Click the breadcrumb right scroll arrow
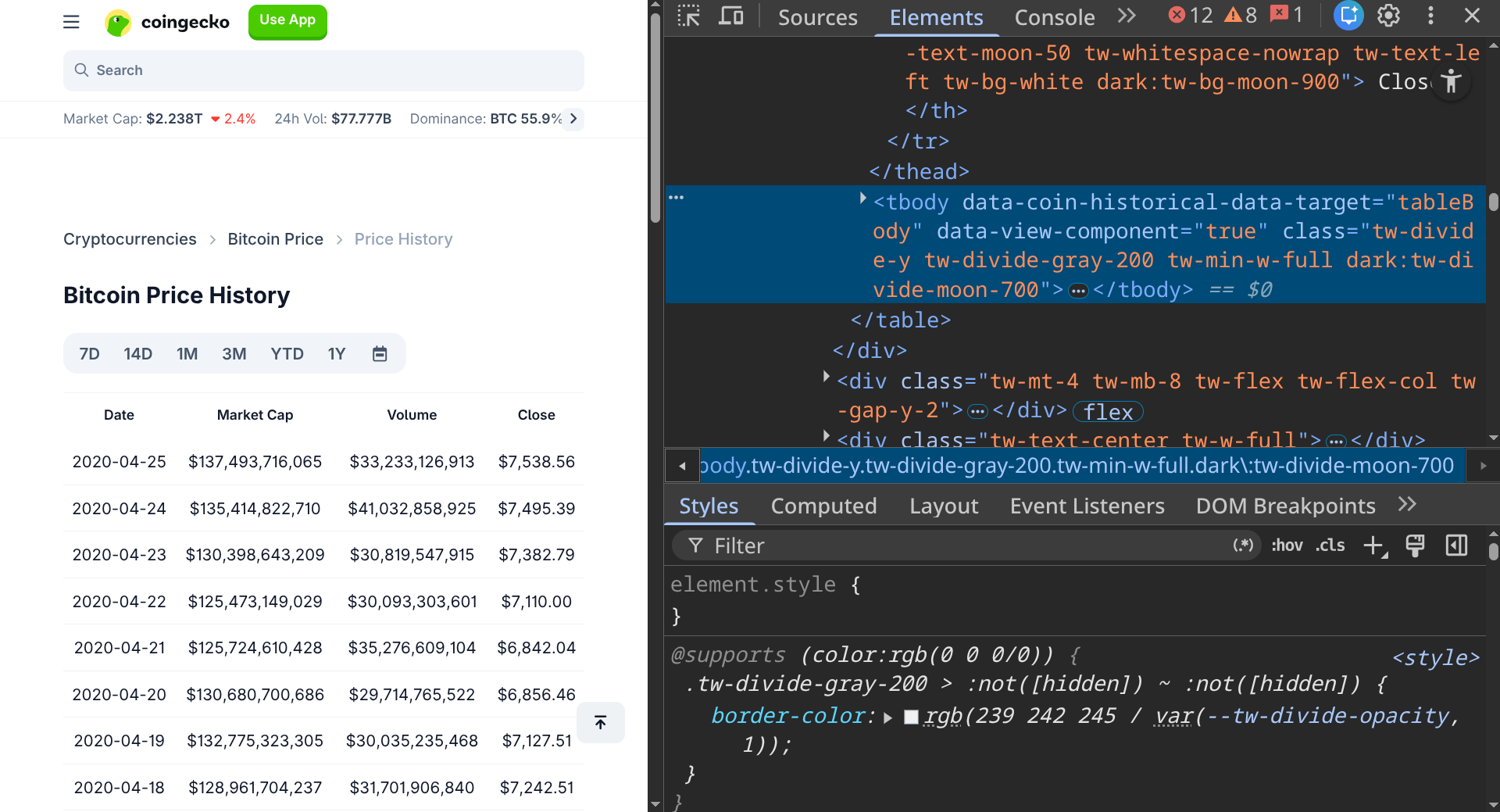This screenshot has height=812, width=1500. 1482,466
